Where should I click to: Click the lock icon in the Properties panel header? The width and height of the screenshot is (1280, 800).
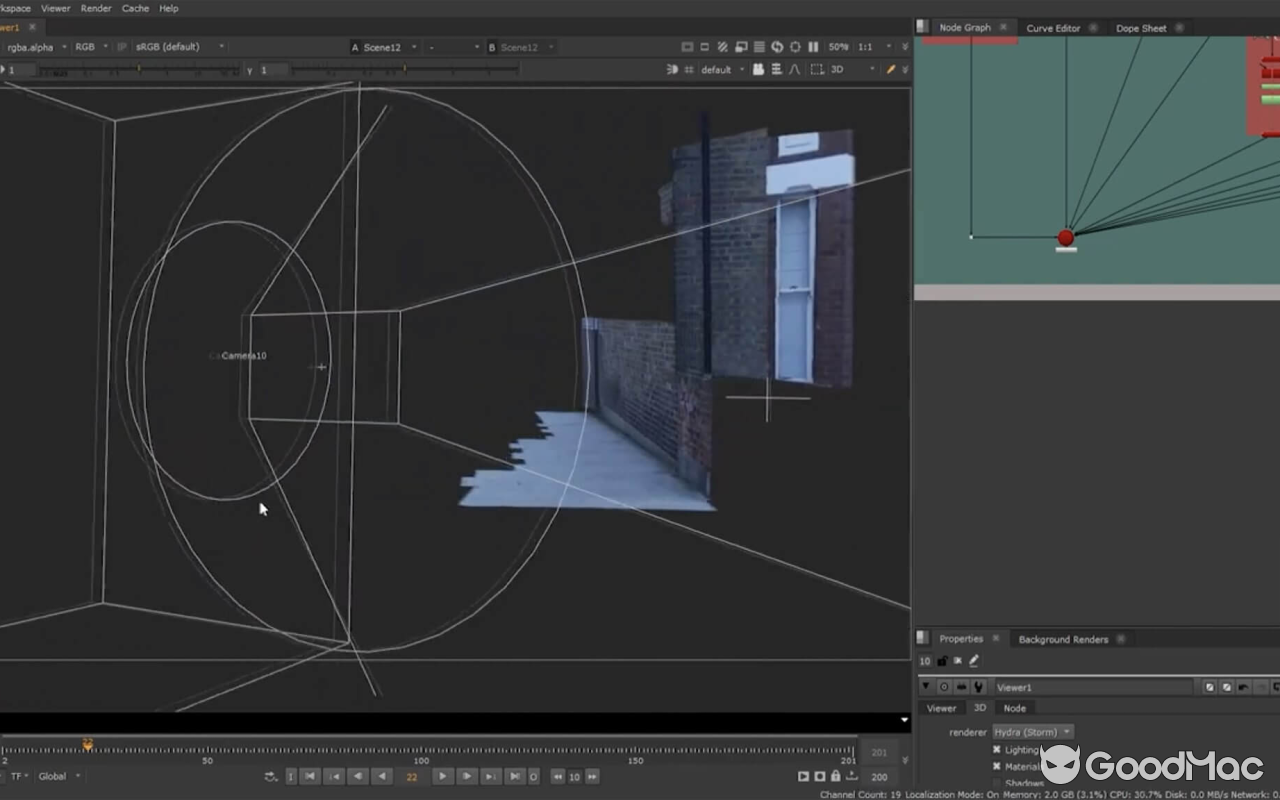click(941, 660)
